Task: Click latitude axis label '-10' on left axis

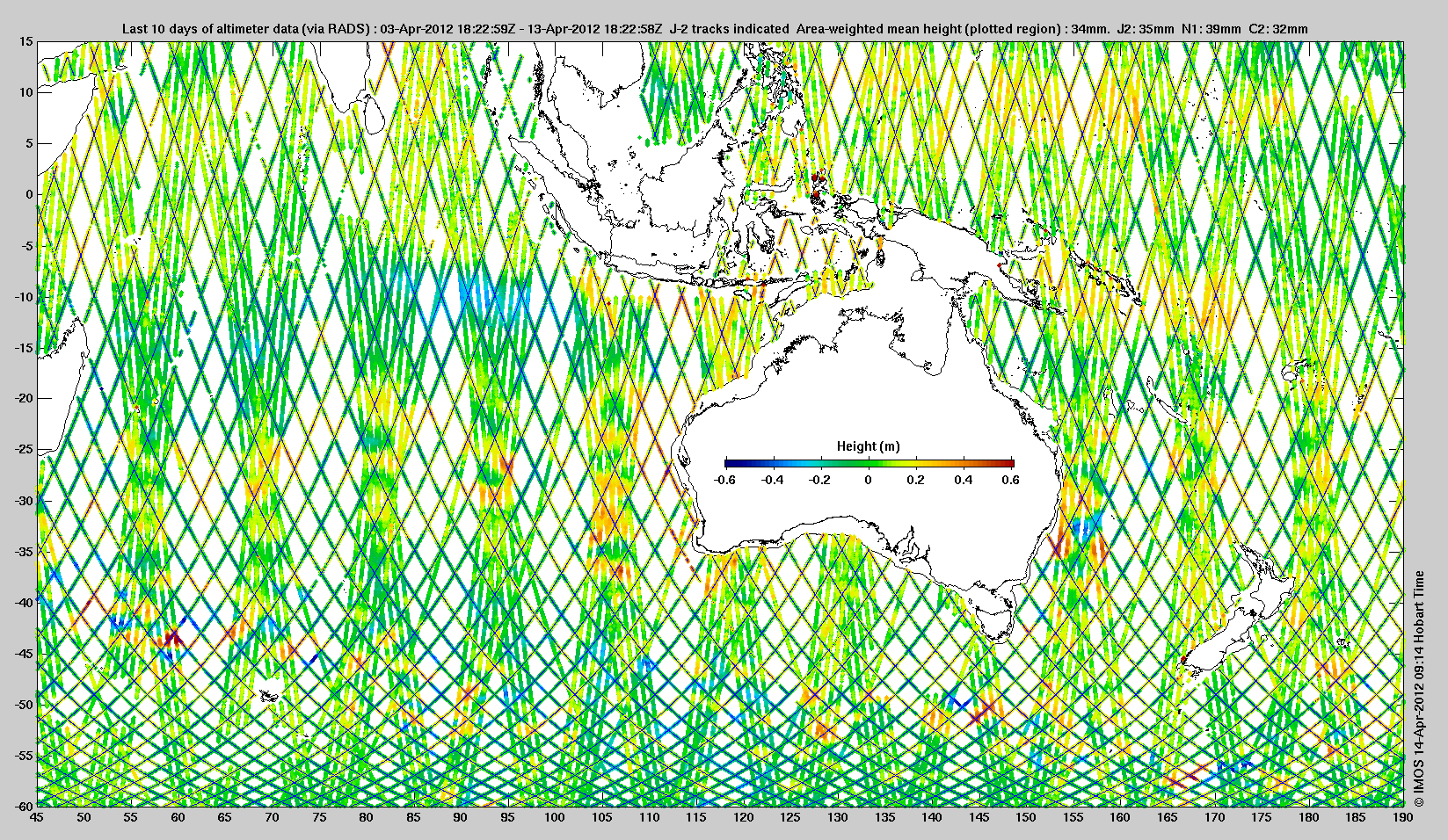Action: tap(23, 296)
